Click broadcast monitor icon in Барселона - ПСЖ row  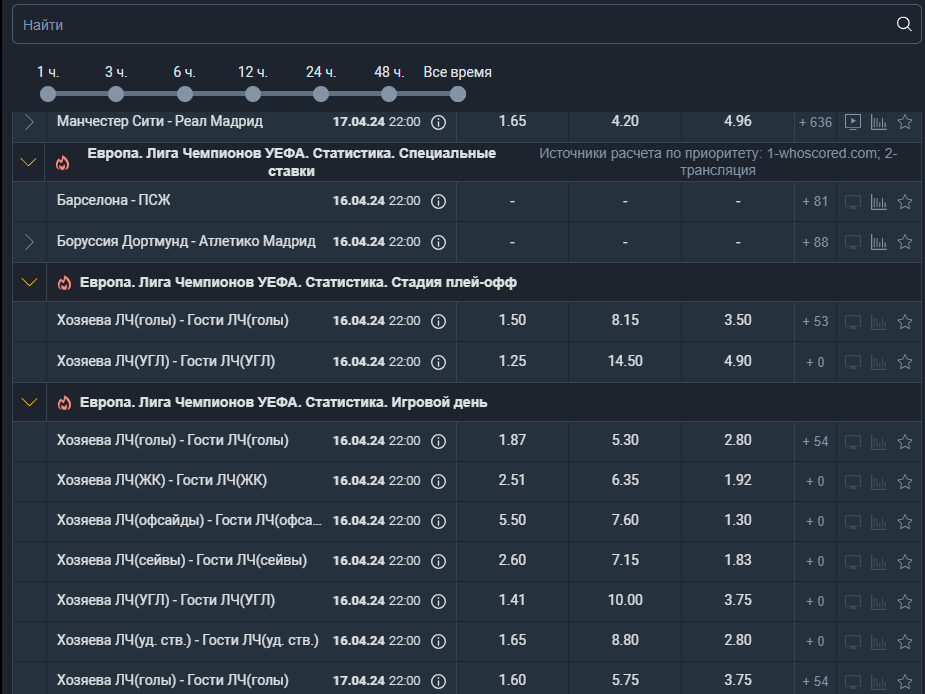click(x=852, y=202)
